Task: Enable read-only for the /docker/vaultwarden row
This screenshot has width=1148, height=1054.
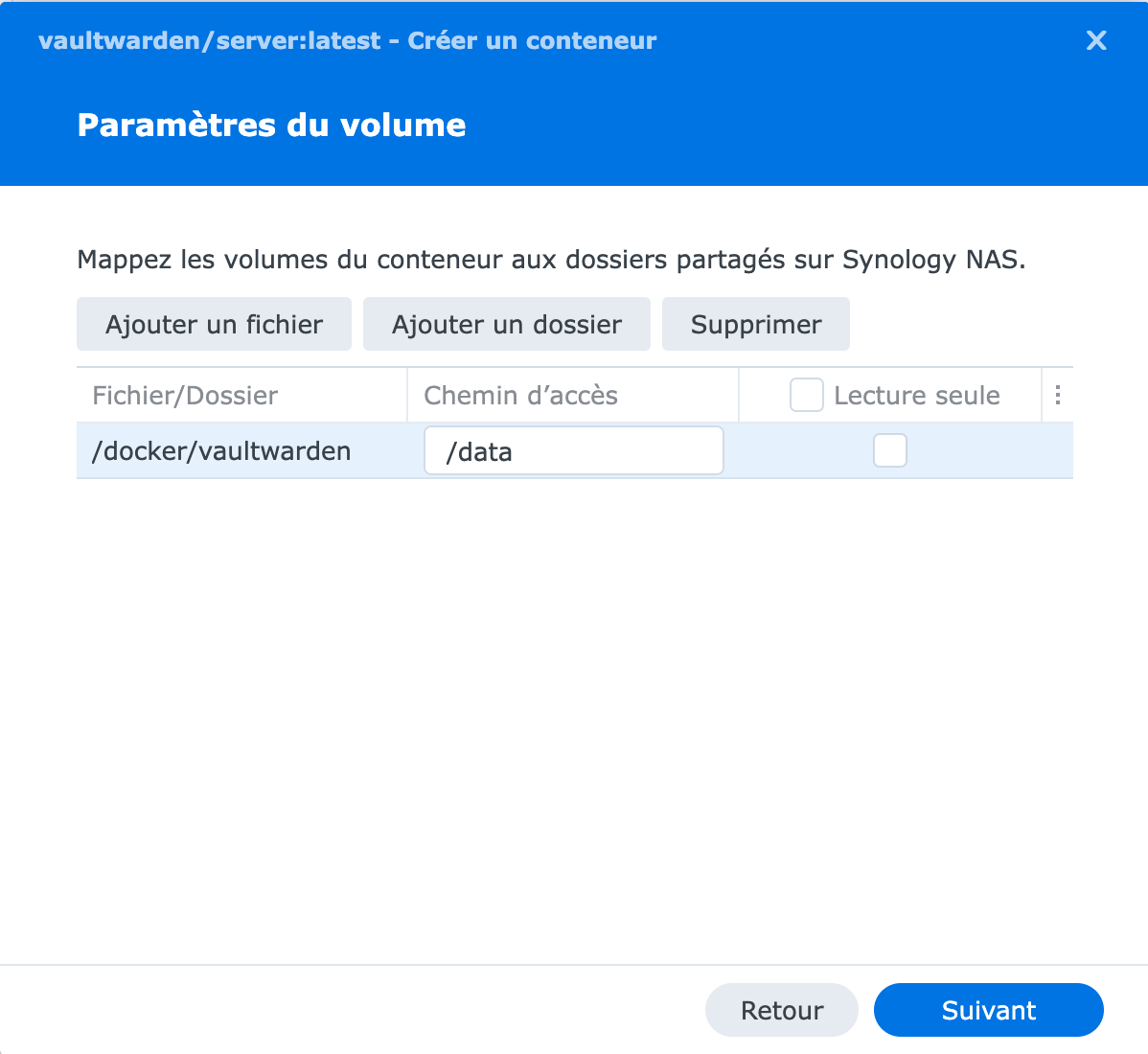Action: coord(890,450)
